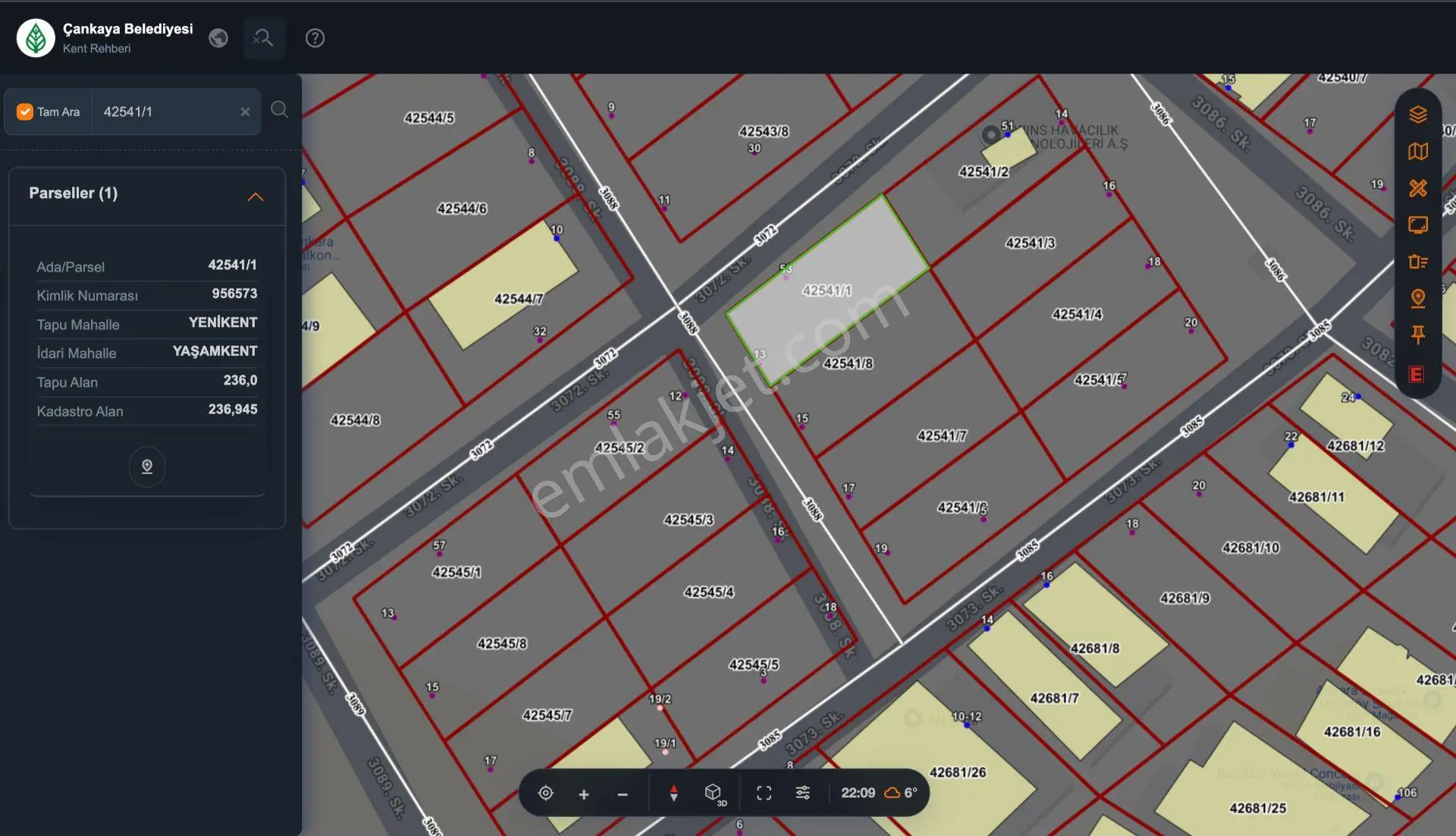Click the highlighted 42541/1 parcel on map
The width and height of the screenshot is (1456, 836).
[828, 291]
